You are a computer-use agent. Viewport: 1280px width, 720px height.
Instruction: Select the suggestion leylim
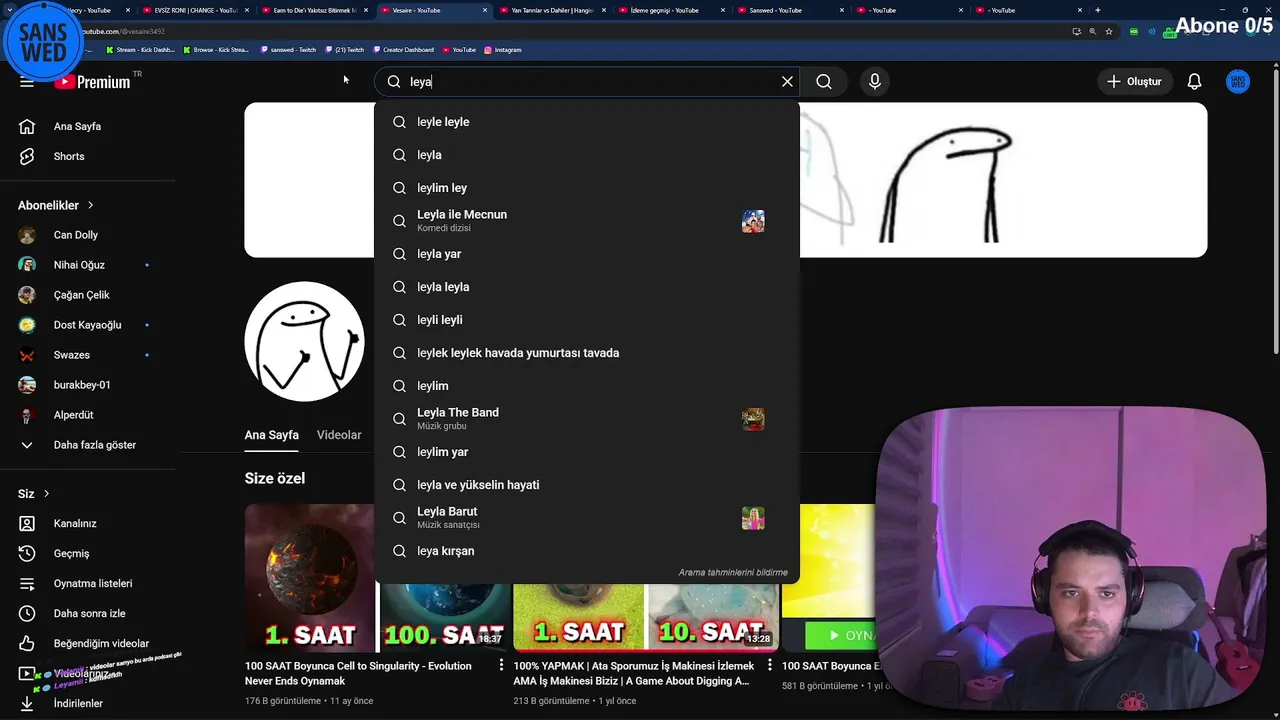[587, 386]
